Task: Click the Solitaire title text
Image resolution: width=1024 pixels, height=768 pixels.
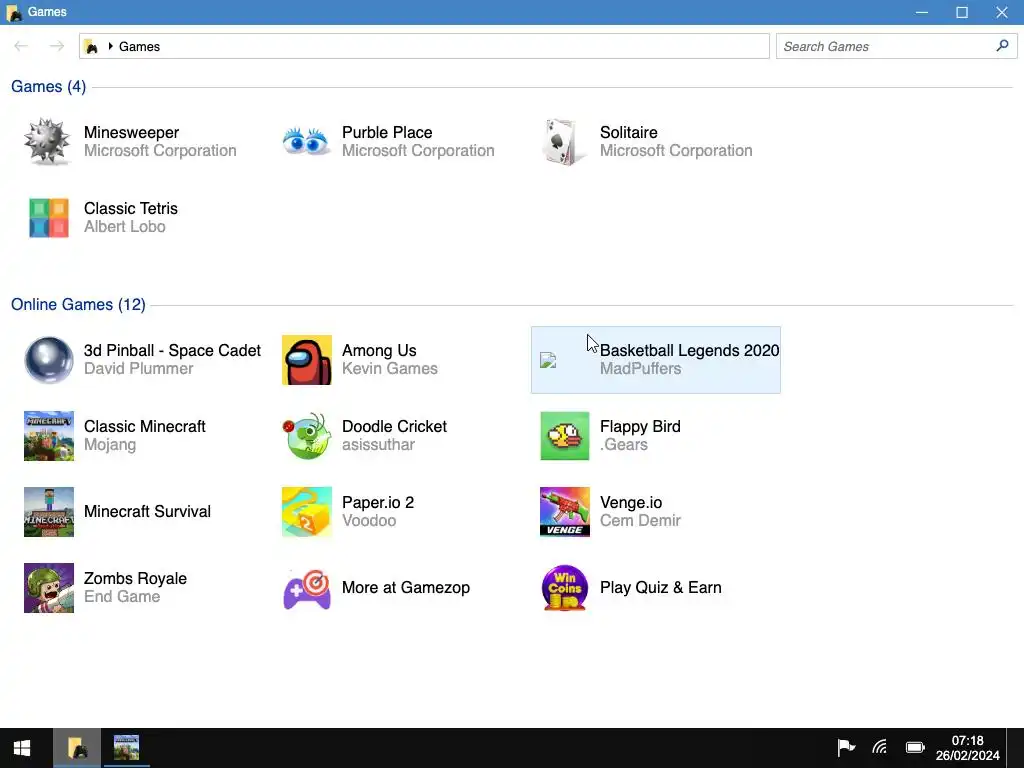Action: coord(629,133)
